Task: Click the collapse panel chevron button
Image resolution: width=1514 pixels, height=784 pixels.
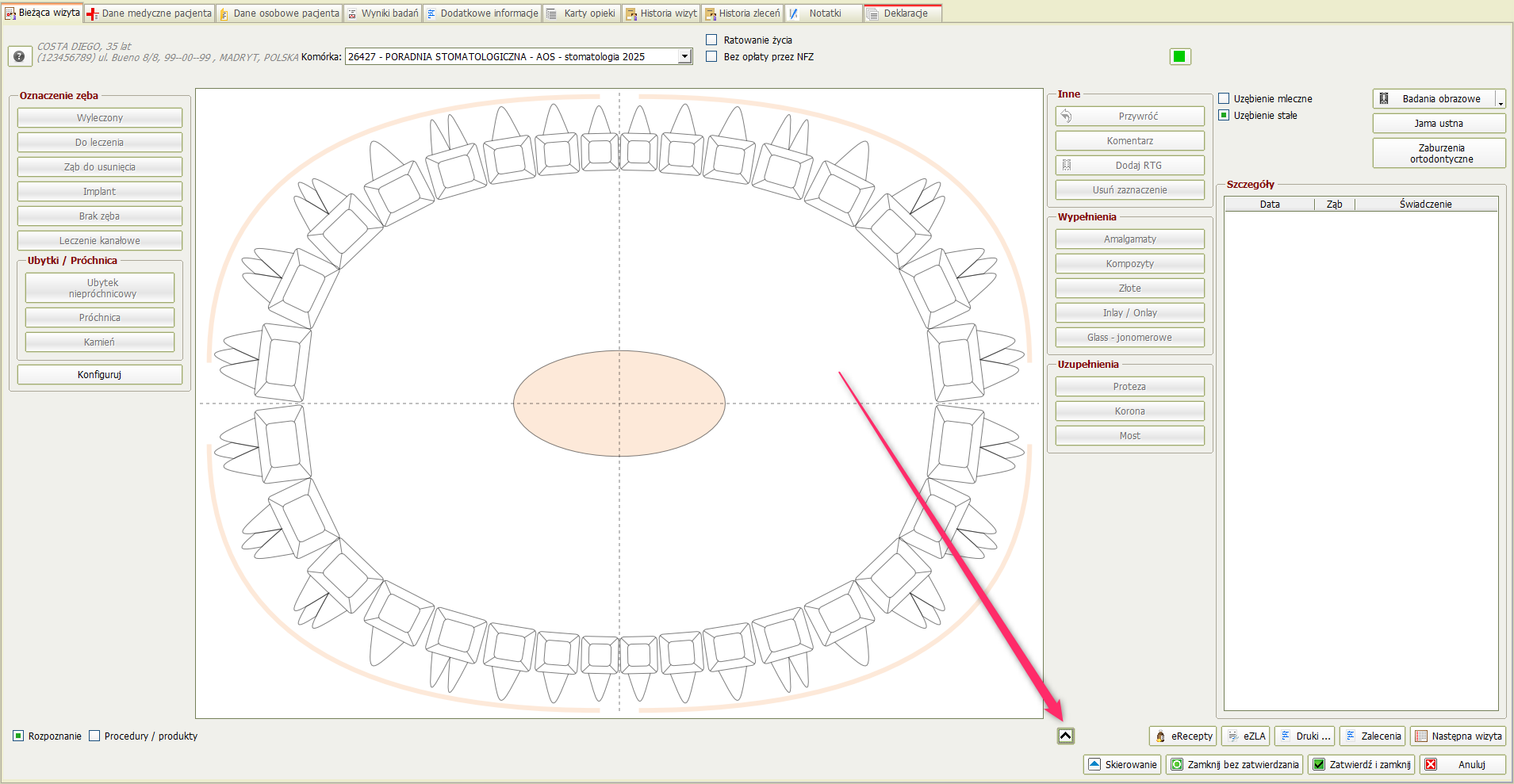Action: click(x=1065, y=736)
